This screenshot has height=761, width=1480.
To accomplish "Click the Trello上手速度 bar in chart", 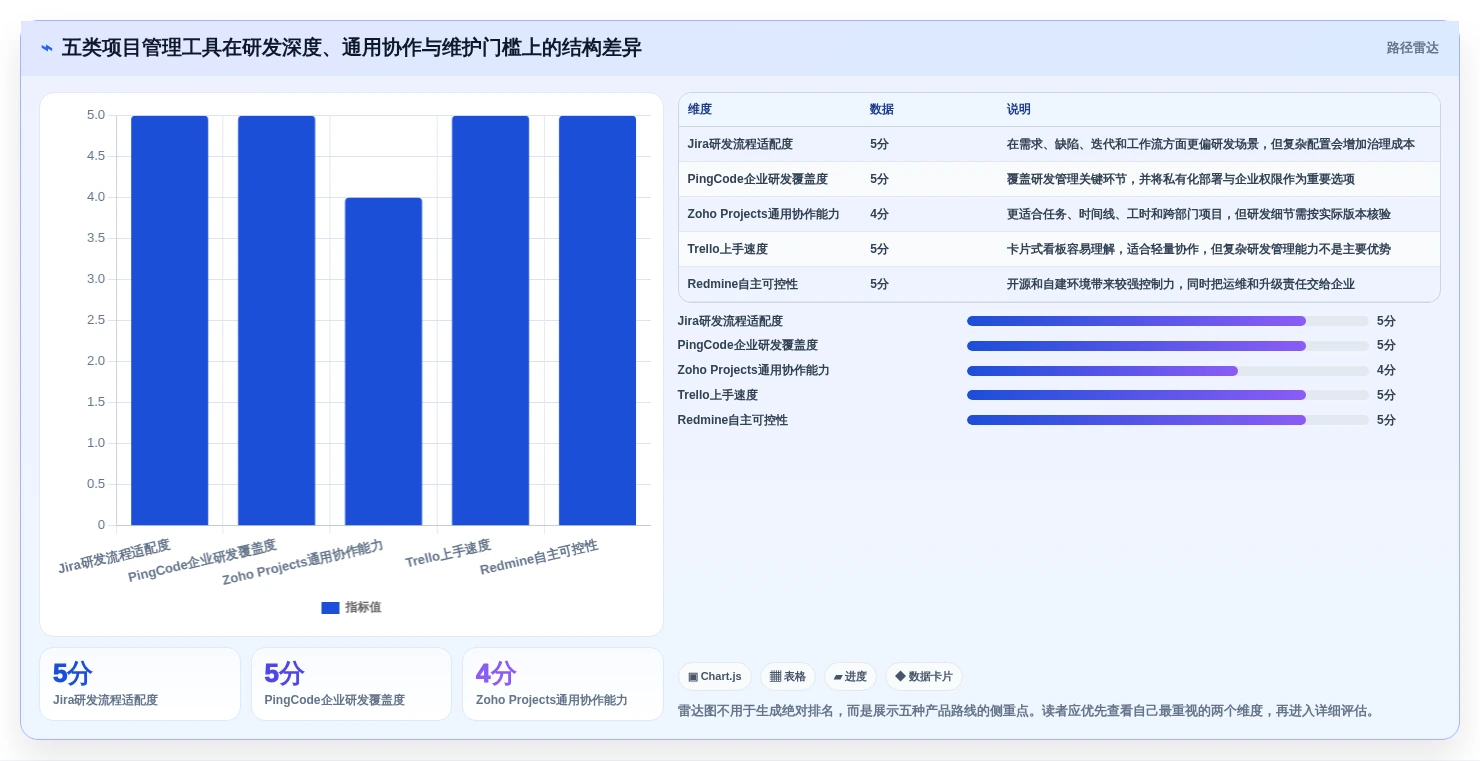I will coord(491,320).
